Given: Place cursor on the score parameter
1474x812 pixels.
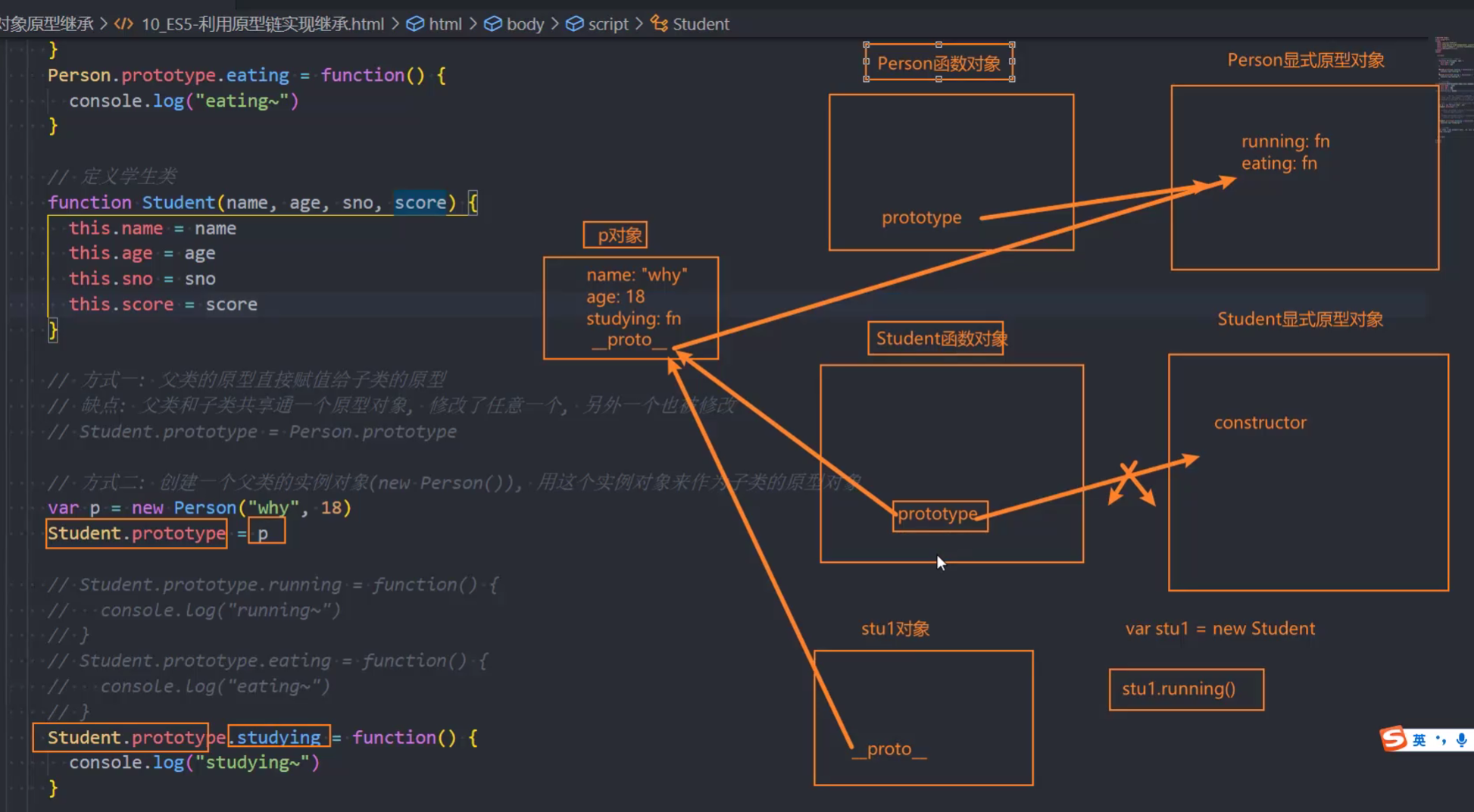Looking at the screenshot, I should 420,203.
